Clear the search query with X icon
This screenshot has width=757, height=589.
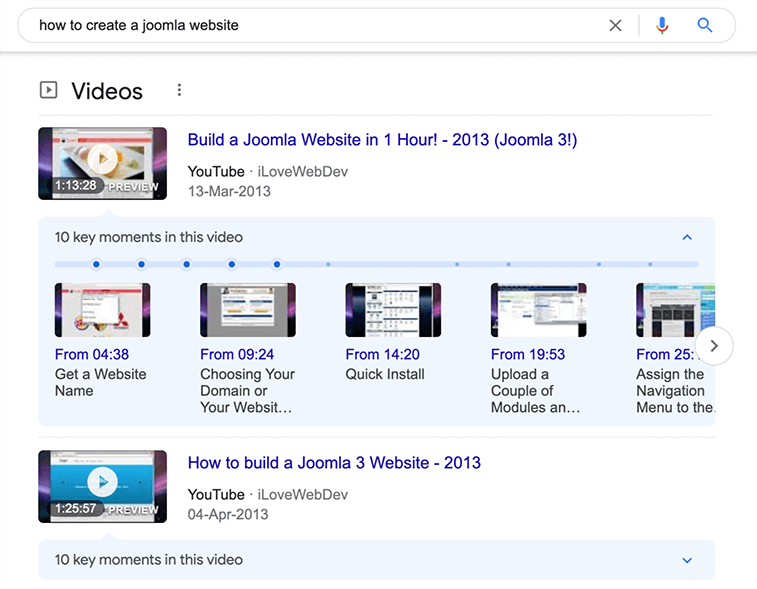(x=615, y=25)
